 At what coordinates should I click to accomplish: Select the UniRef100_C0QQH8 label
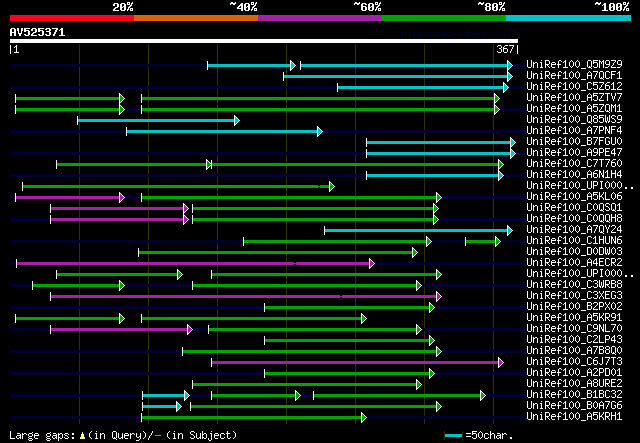pyautogui.click(x=574, y=219)
